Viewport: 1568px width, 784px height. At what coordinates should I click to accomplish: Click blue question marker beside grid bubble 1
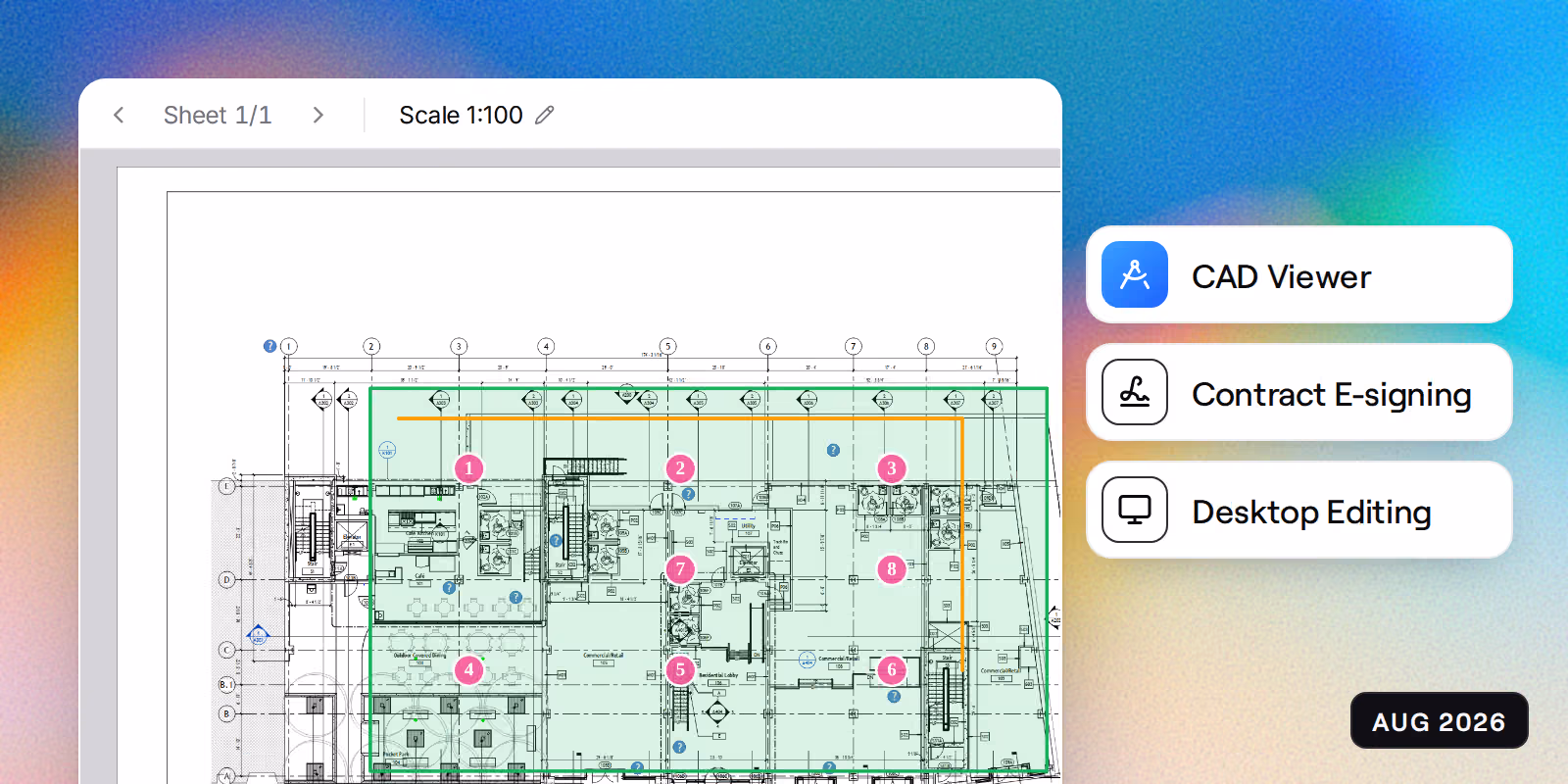pyautogui.click(x=269, y=346)
